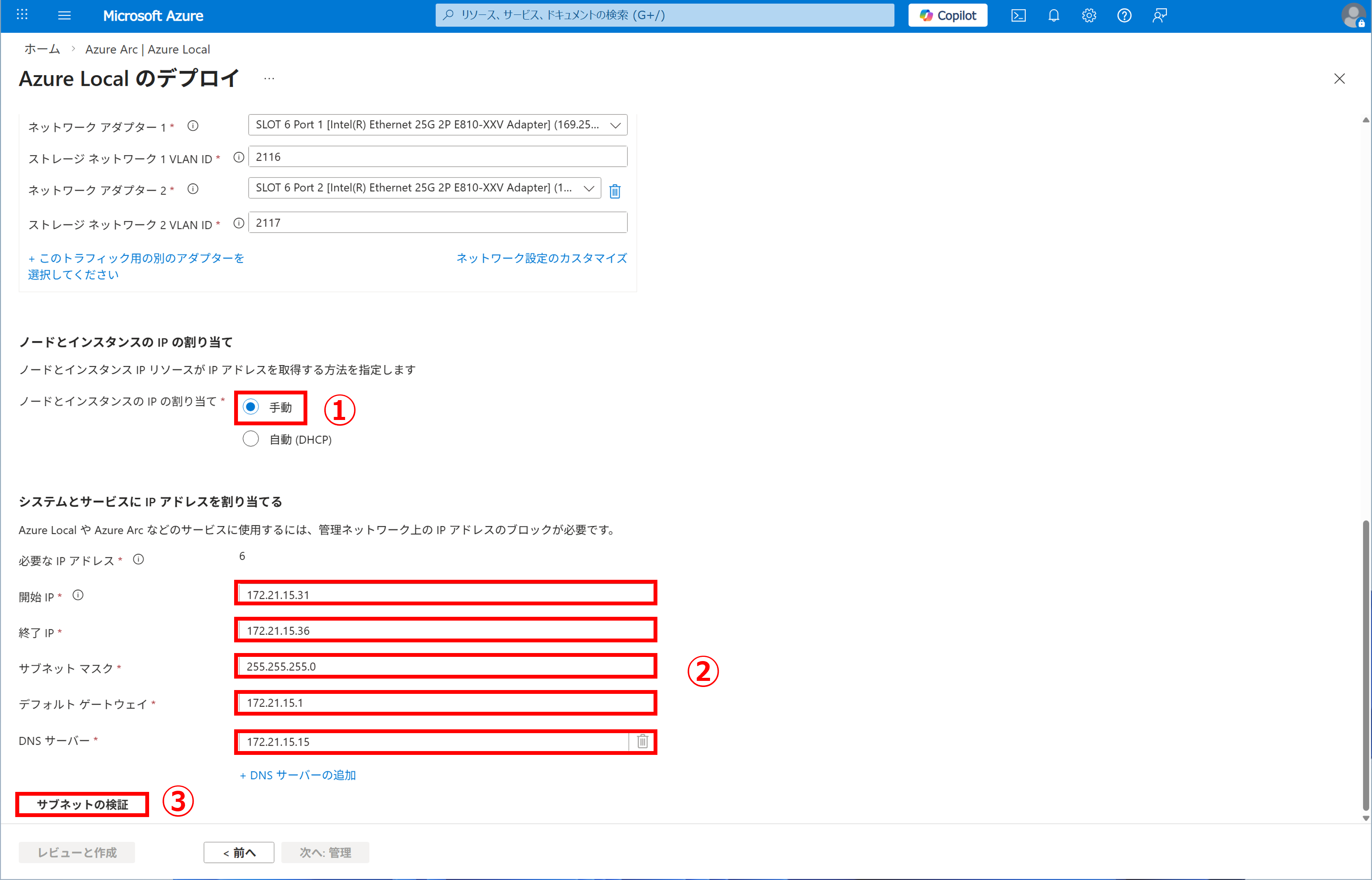Open the ellipsis menu beside page title

tap(269, 79)
